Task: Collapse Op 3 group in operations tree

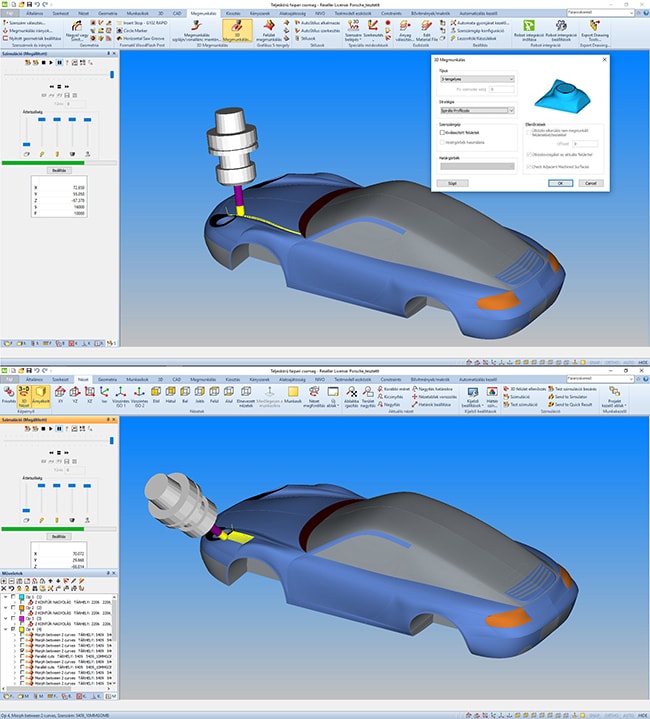Action: 6,618
